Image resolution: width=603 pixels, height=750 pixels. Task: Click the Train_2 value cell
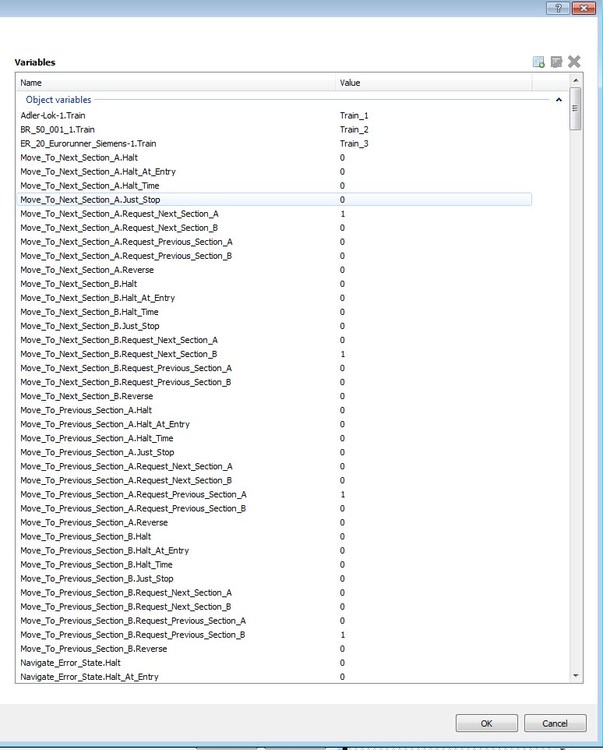(354, 130)
